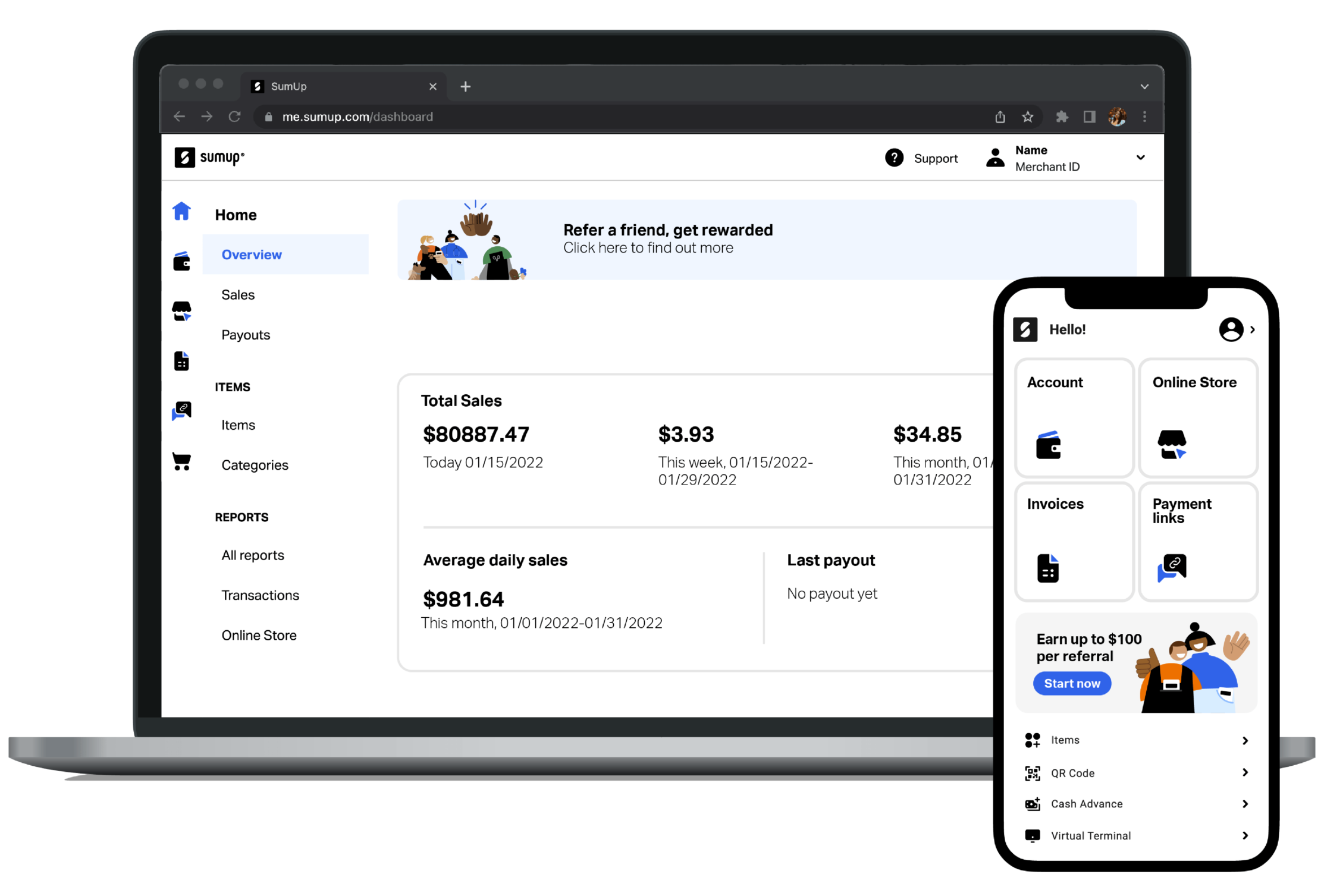Click the SumUp logo icon top-left
This screenshot has width=1324, height=896.
[183, 156]
